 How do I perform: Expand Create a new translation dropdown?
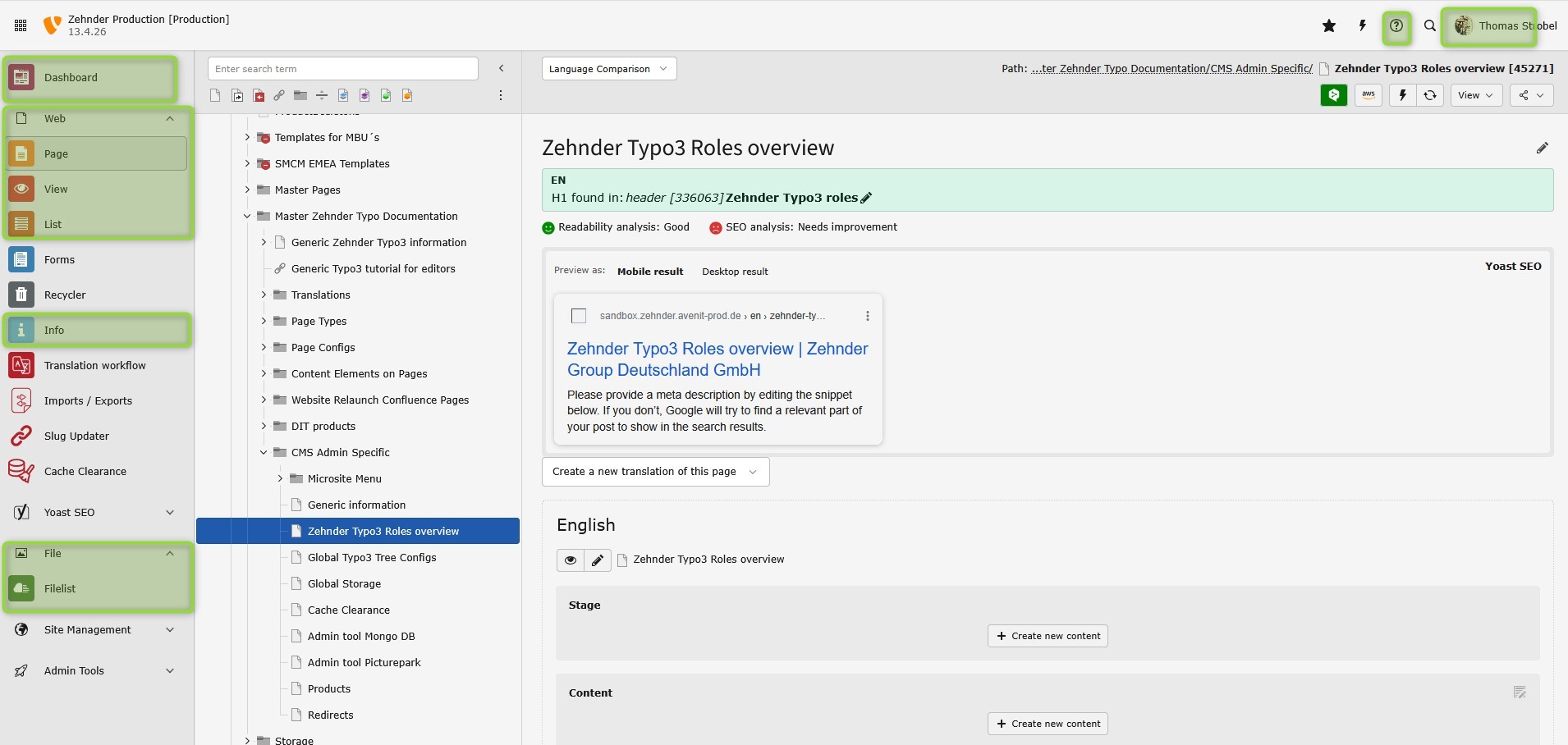pos(655,472)
